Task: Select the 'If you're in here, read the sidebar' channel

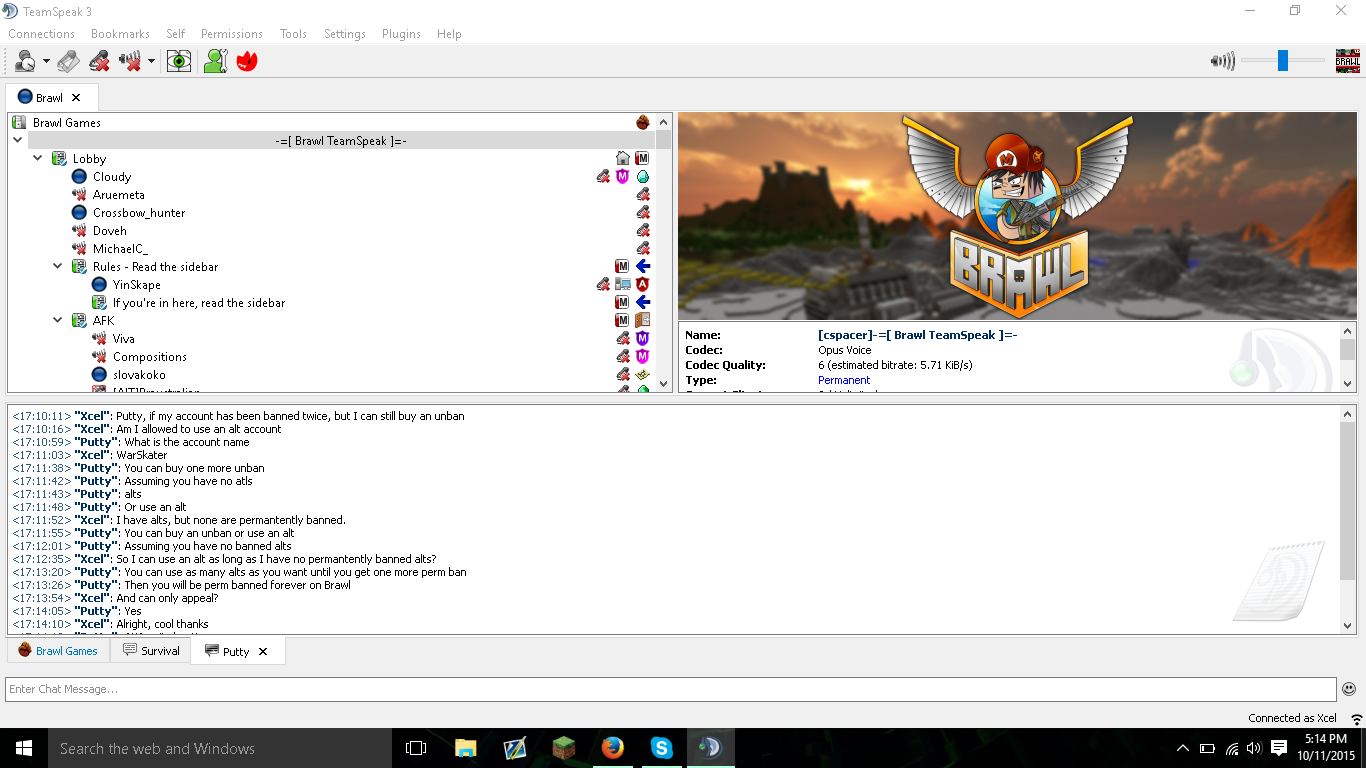Action: pos(199,303)
